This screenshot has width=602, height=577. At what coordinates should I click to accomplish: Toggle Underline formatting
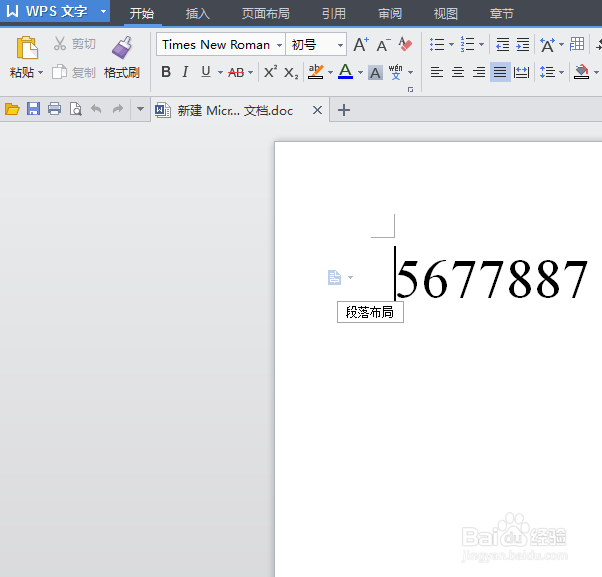point(206,72)
